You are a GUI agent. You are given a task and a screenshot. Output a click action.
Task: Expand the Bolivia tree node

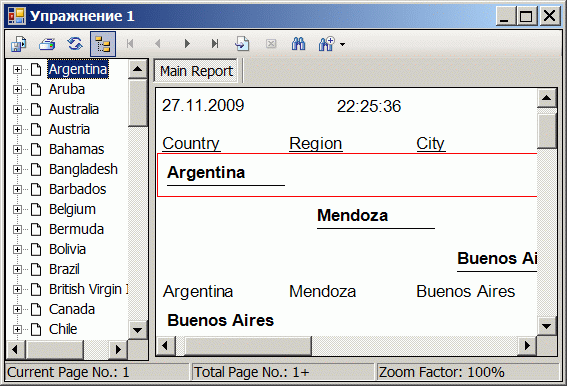[x=17, y=249]
